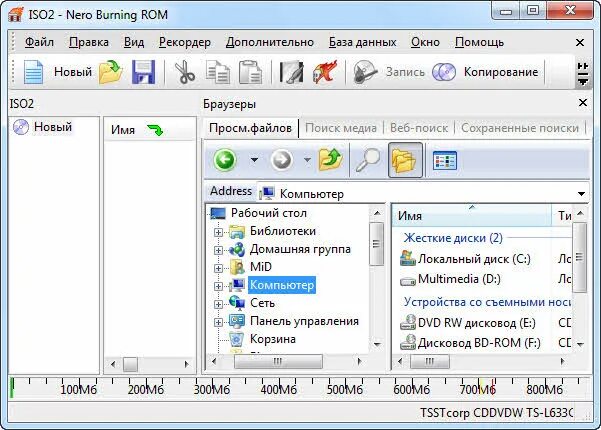Image resolution: width=601 pixels, height=430 pixels.
Task: Open the Файл menu
Action: pos(39,42)
